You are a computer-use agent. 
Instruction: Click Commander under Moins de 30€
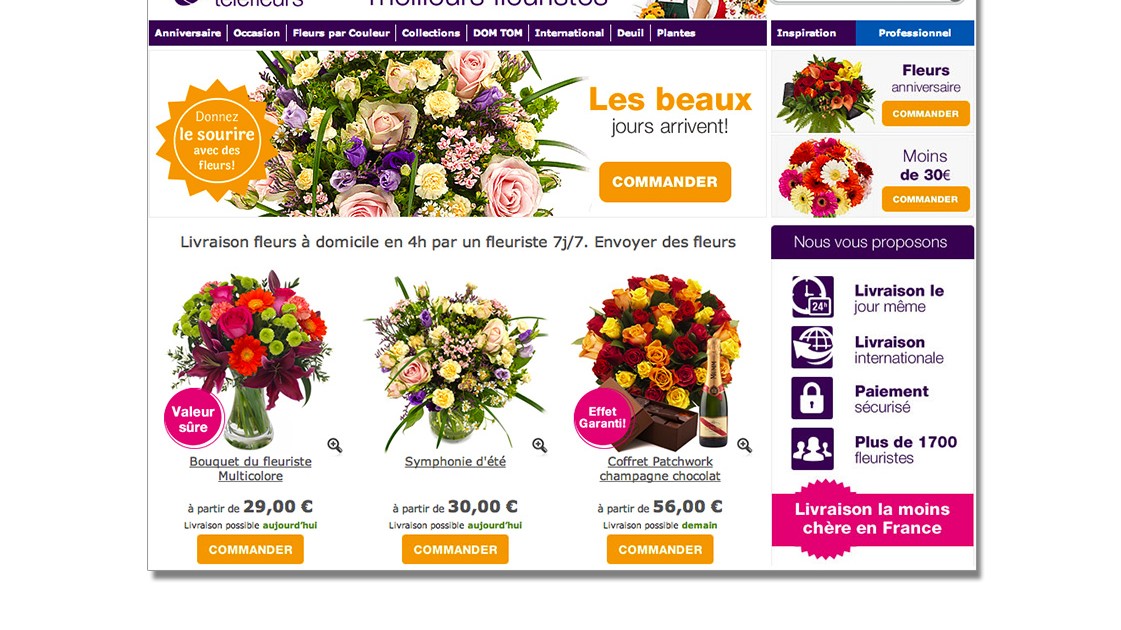tap(925, 200)
